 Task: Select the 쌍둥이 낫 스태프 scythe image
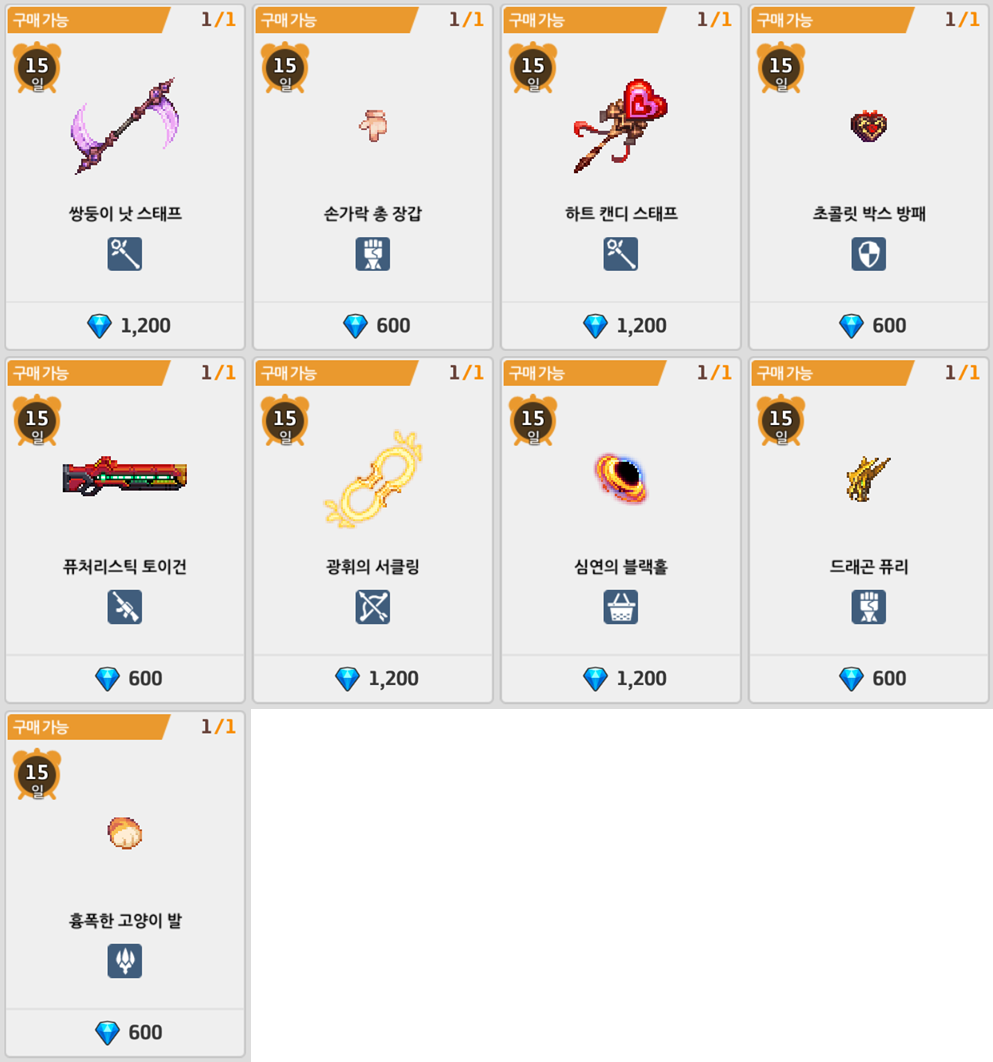point(125,126)
